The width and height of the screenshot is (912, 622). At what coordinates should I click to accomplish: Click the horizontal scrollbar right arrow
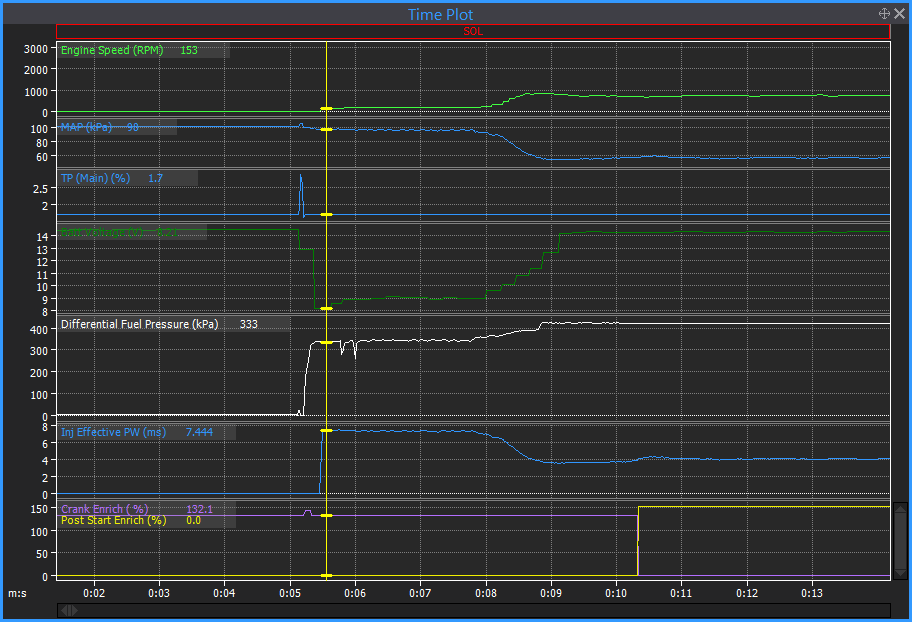pos(74,610)
